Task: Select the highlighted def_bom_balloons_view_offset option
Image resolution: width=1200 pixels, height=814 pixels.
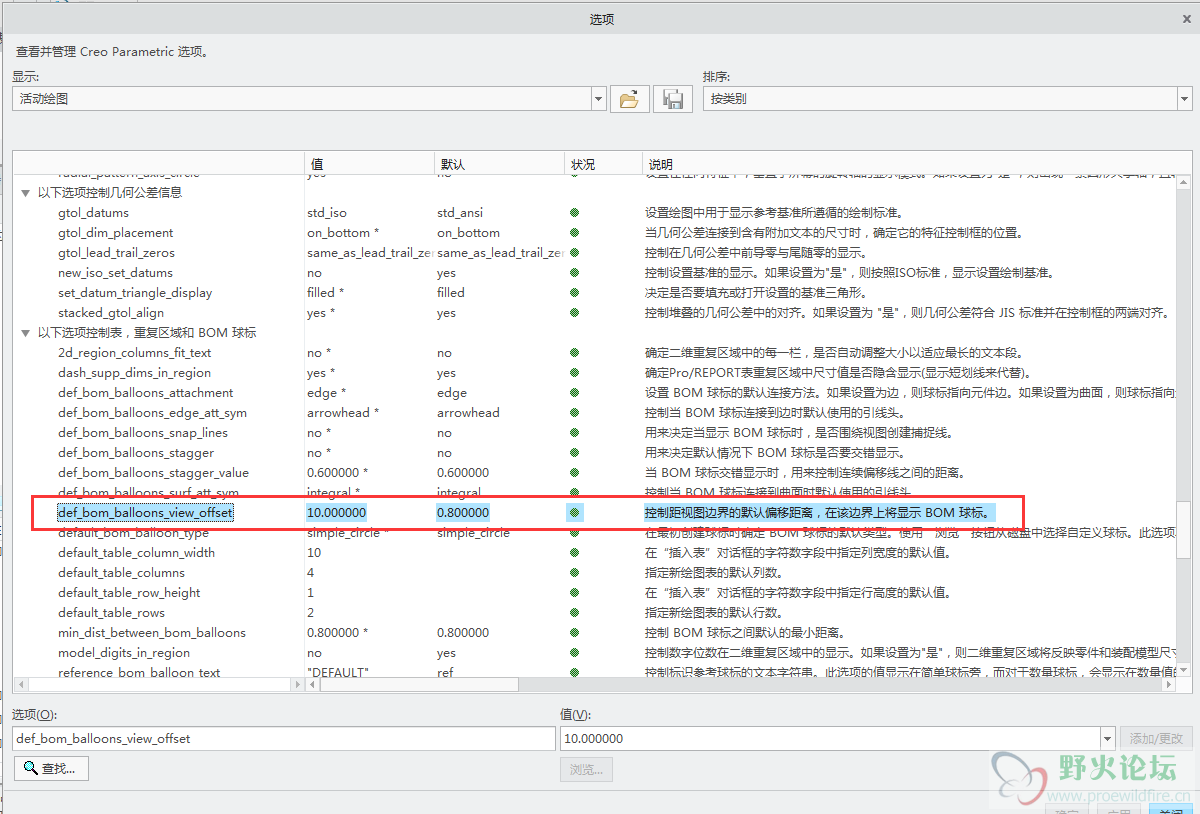Action: (x=145, y=513)
